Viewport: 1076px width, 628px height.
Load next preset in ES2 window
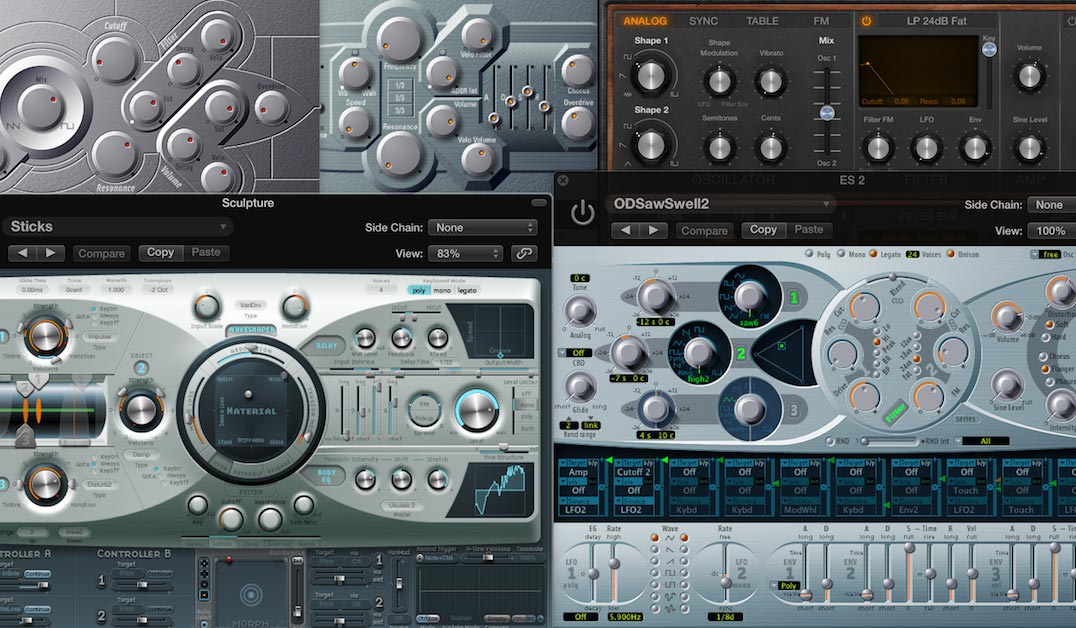[653, 231]
